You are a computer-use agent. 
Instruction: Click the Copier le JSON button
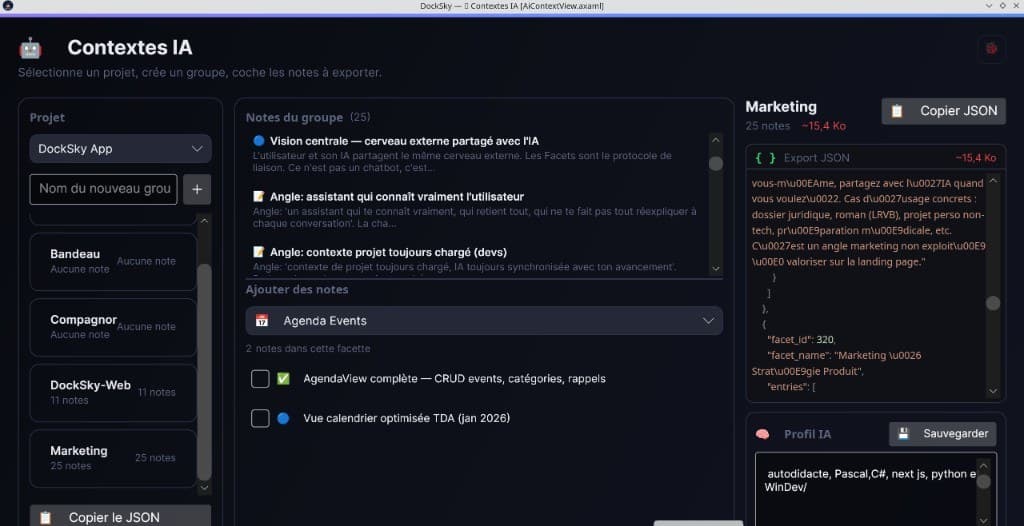[x=120, y=516]
